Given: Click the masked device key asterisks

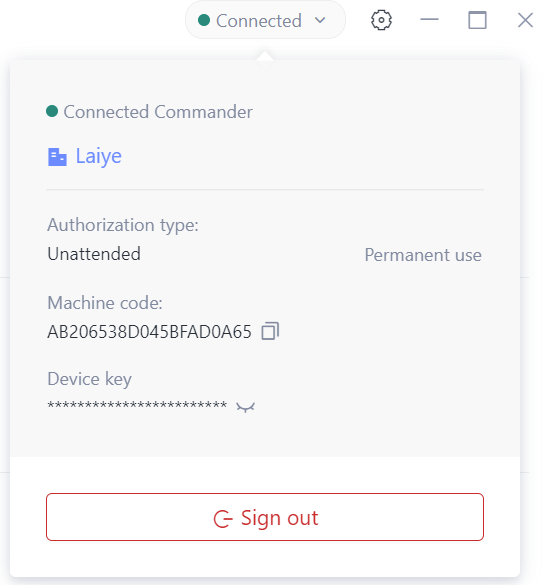Looking at the screenshot, I should (137, 405).
